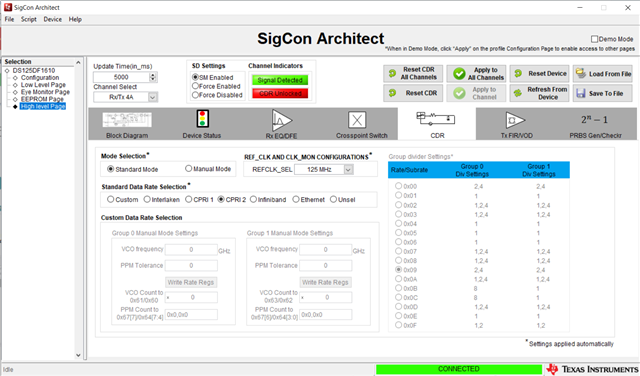
Task: Select the Manual Mode radio button
Action: click(189, 169)
